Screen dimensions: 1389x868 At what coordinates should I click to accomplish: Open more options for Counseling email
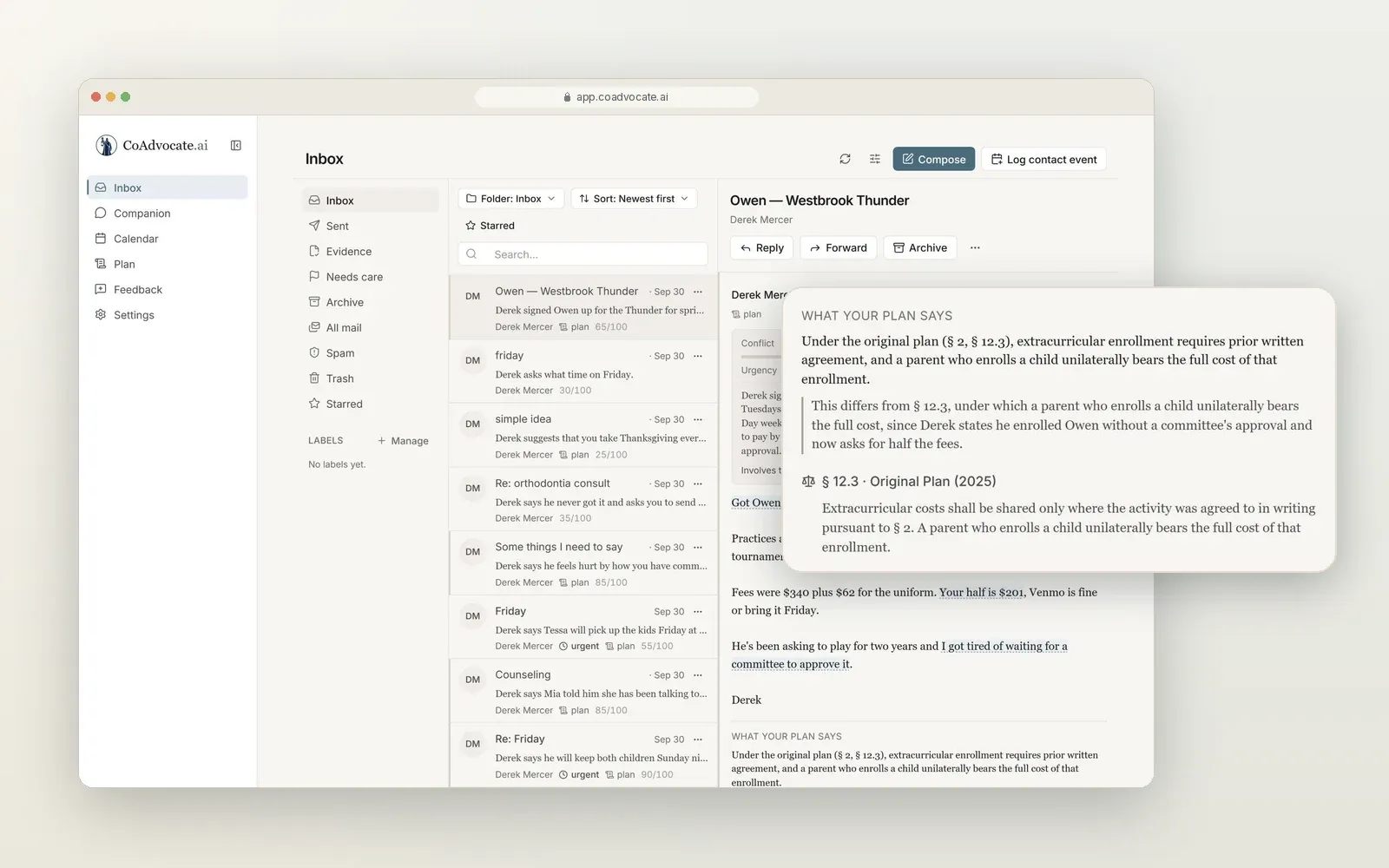click(x=698, y=674)
